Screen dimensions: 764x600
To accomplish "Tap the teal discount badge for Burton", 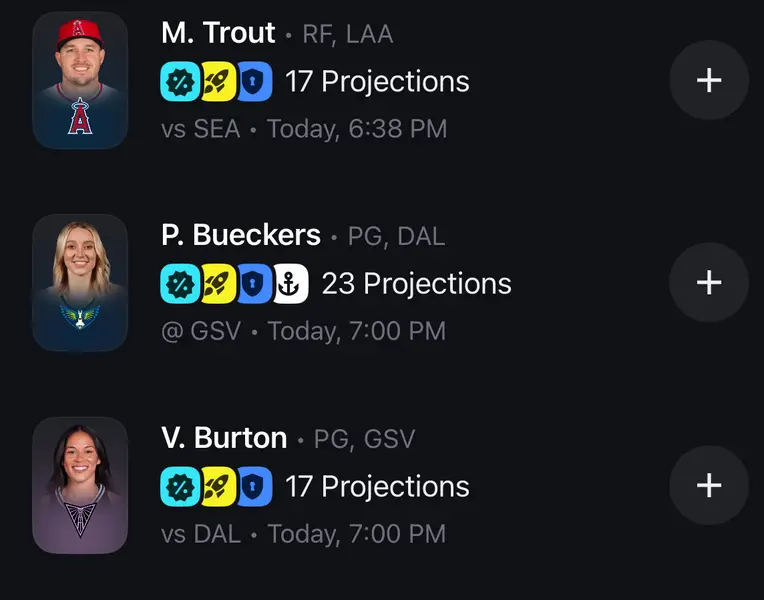I will 181,486.
